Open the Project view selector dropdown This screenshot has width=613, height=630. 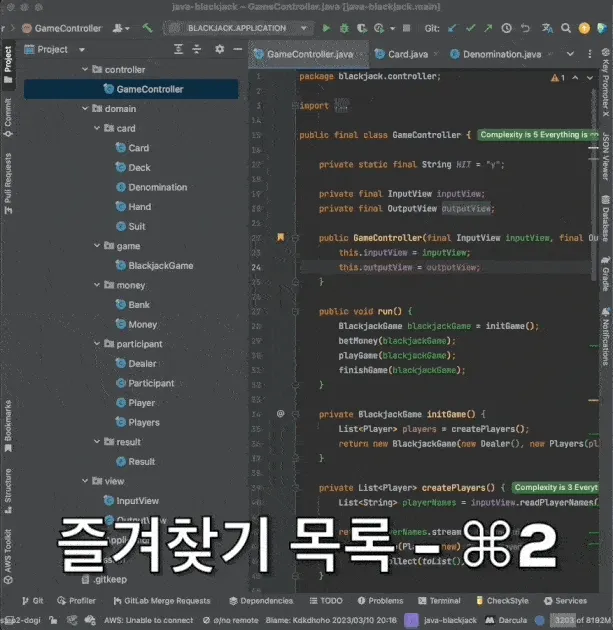coord(82,49)
